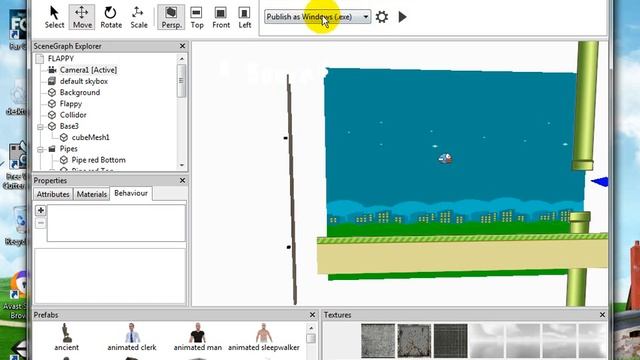Image resolution: width=640 pixels, height=360 pixels.
Task: Click the Prefabs scrollbar up arrow
Action: pos(311,328)
